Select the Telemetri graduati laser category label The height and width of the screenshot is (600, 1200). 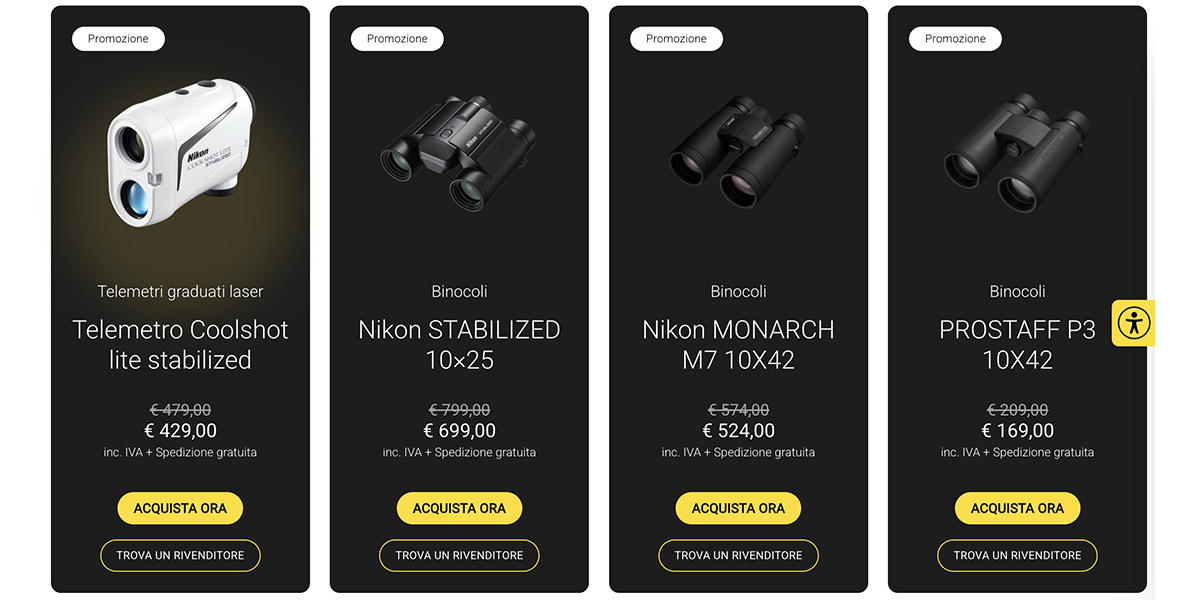180,291
